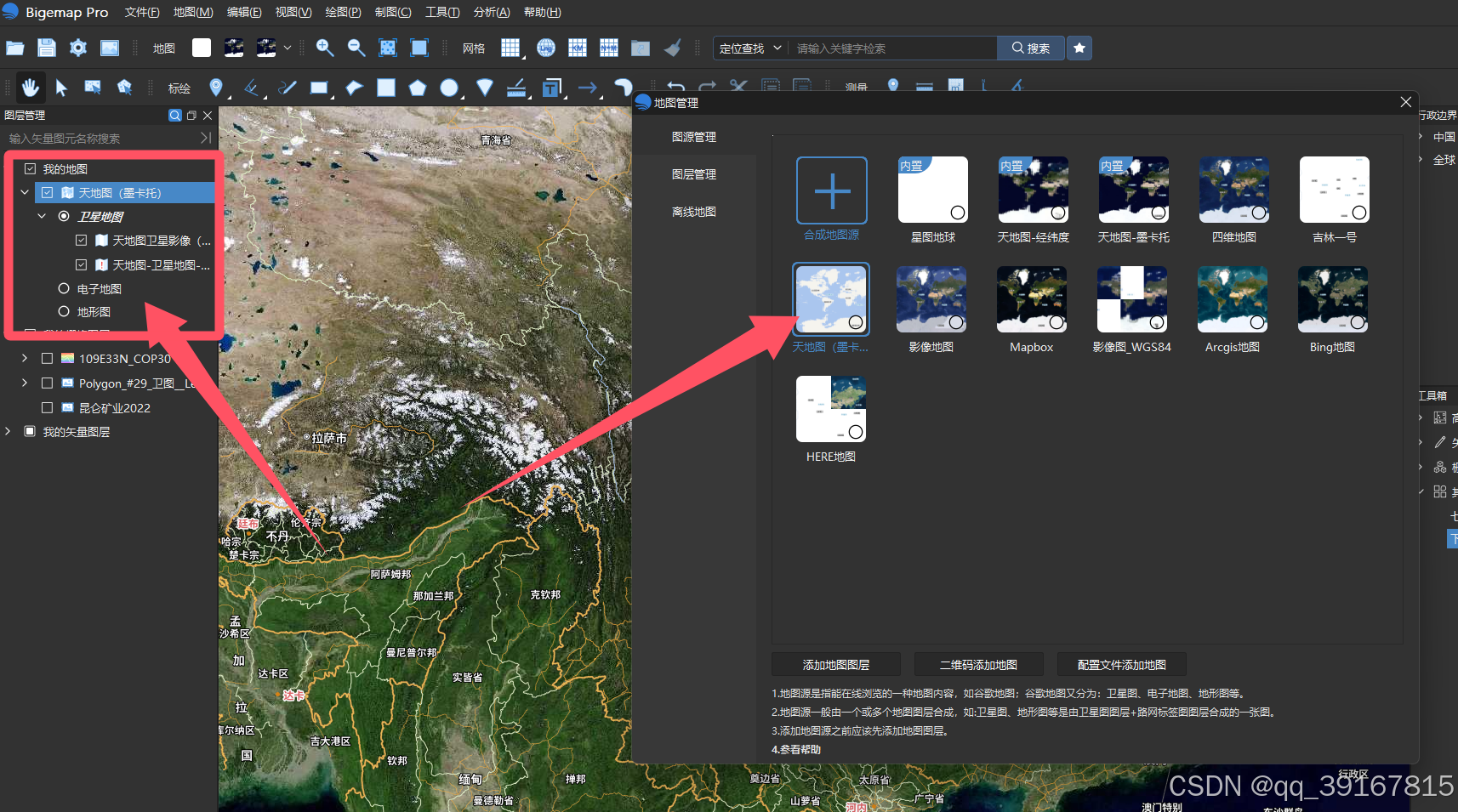Open the 文件(F) menu
Screen dimensions: 1458x812
[x=142, y=12]
